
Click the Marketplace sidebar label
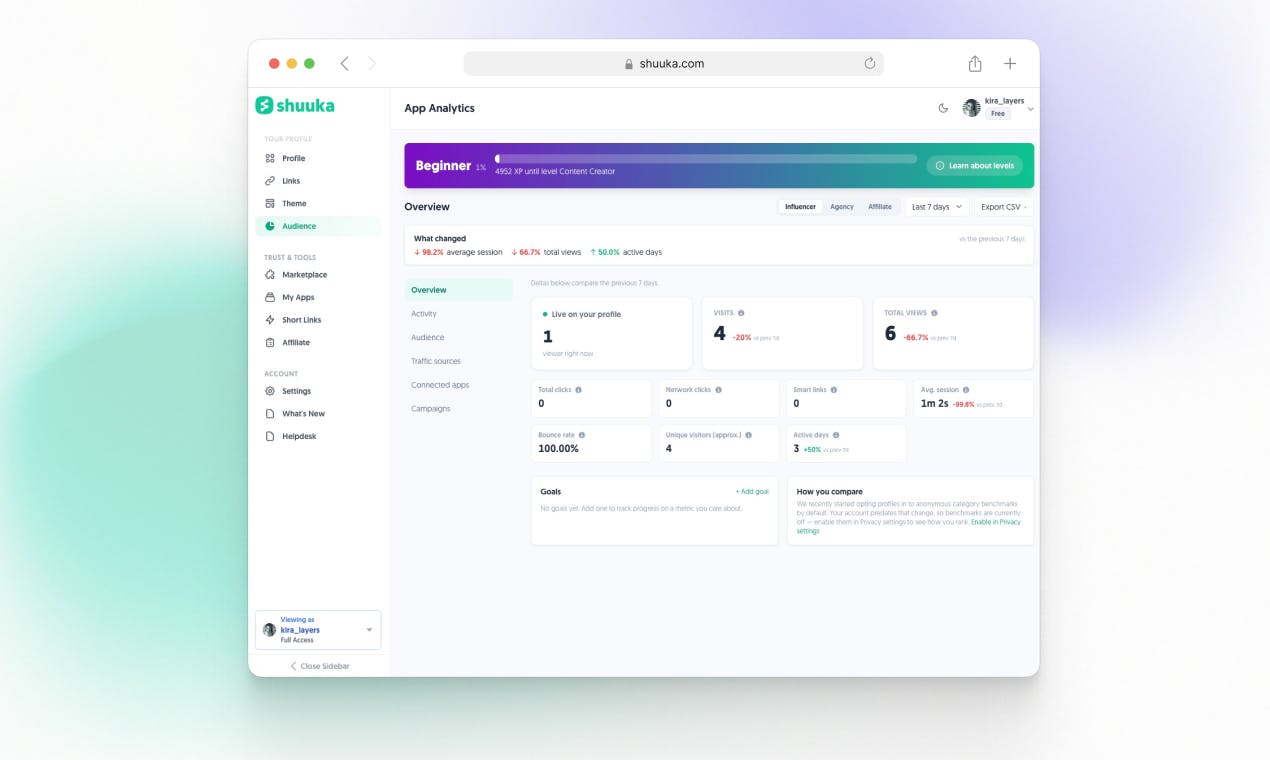[x=304, y=274]
